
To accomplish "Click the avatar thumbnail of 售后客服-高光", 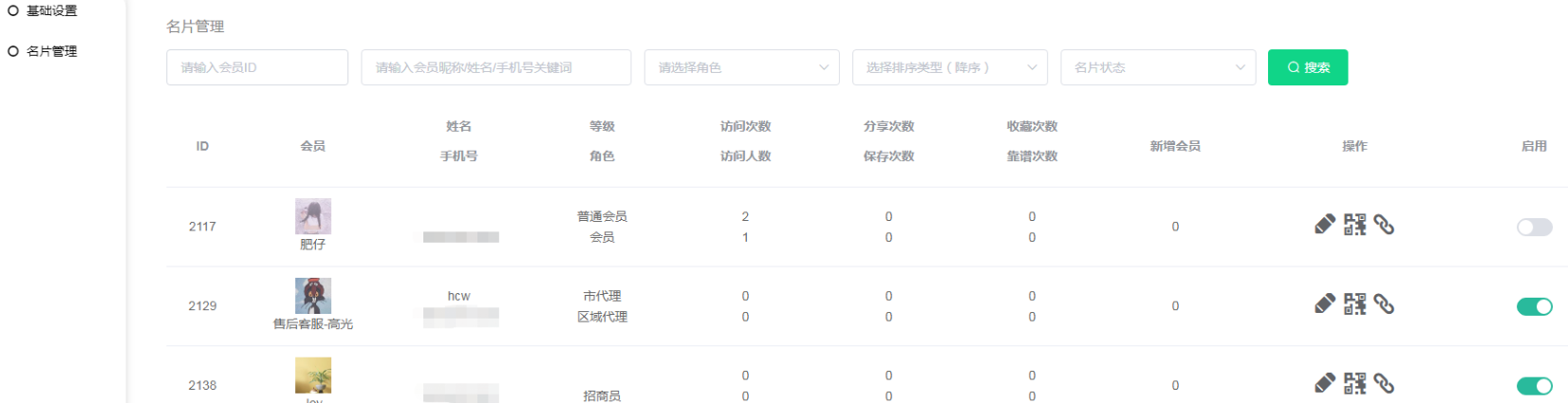I will (x=313, y=296).
